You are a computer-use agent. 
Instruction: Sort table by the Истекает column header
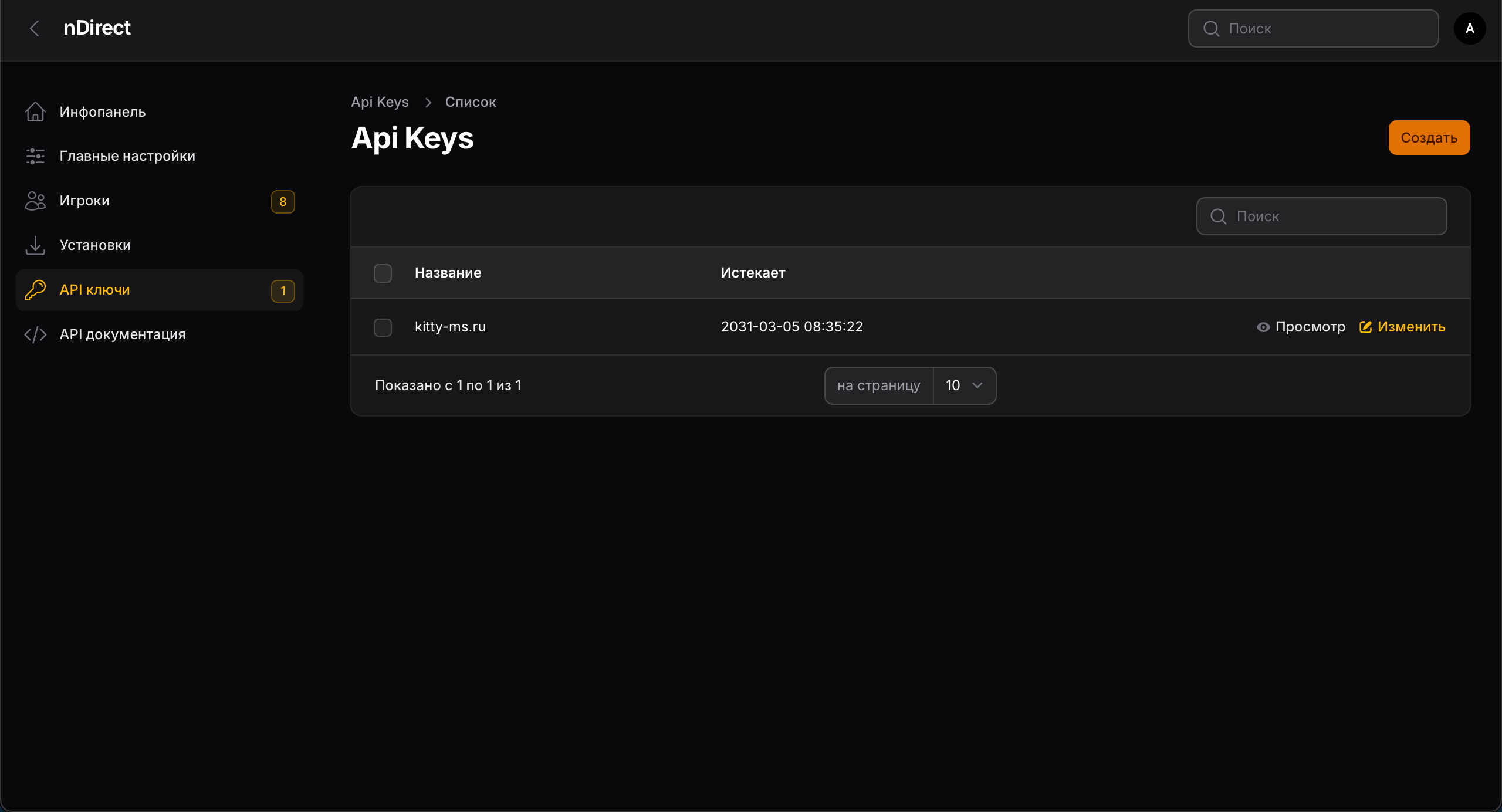coord(753,273)
